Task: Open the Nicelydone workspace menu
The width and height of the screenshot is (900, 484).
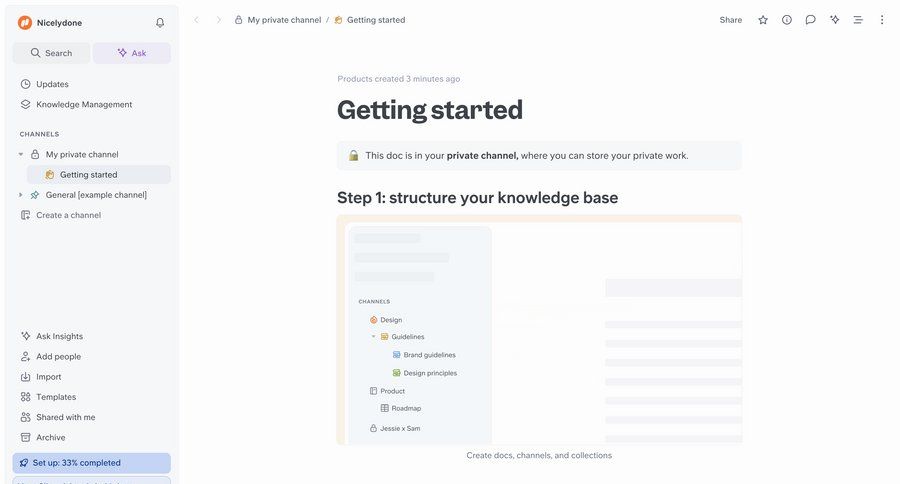Action: tap(60, 22)
